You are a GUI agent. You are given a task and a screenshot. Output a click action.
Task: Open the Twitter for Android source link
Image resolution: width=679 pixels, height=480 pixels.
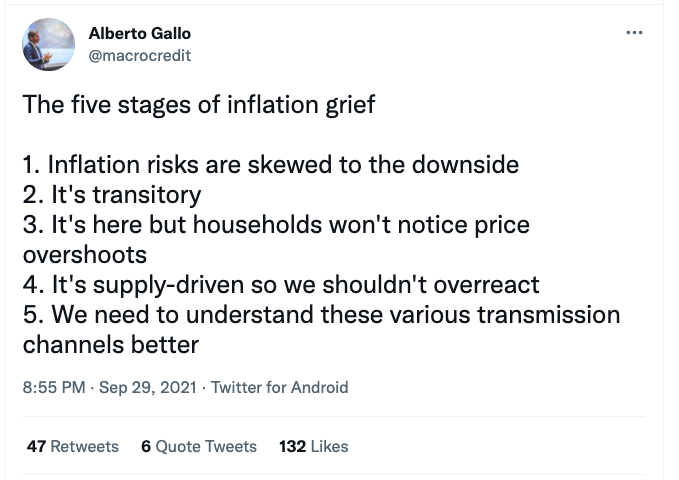[280, 388]
